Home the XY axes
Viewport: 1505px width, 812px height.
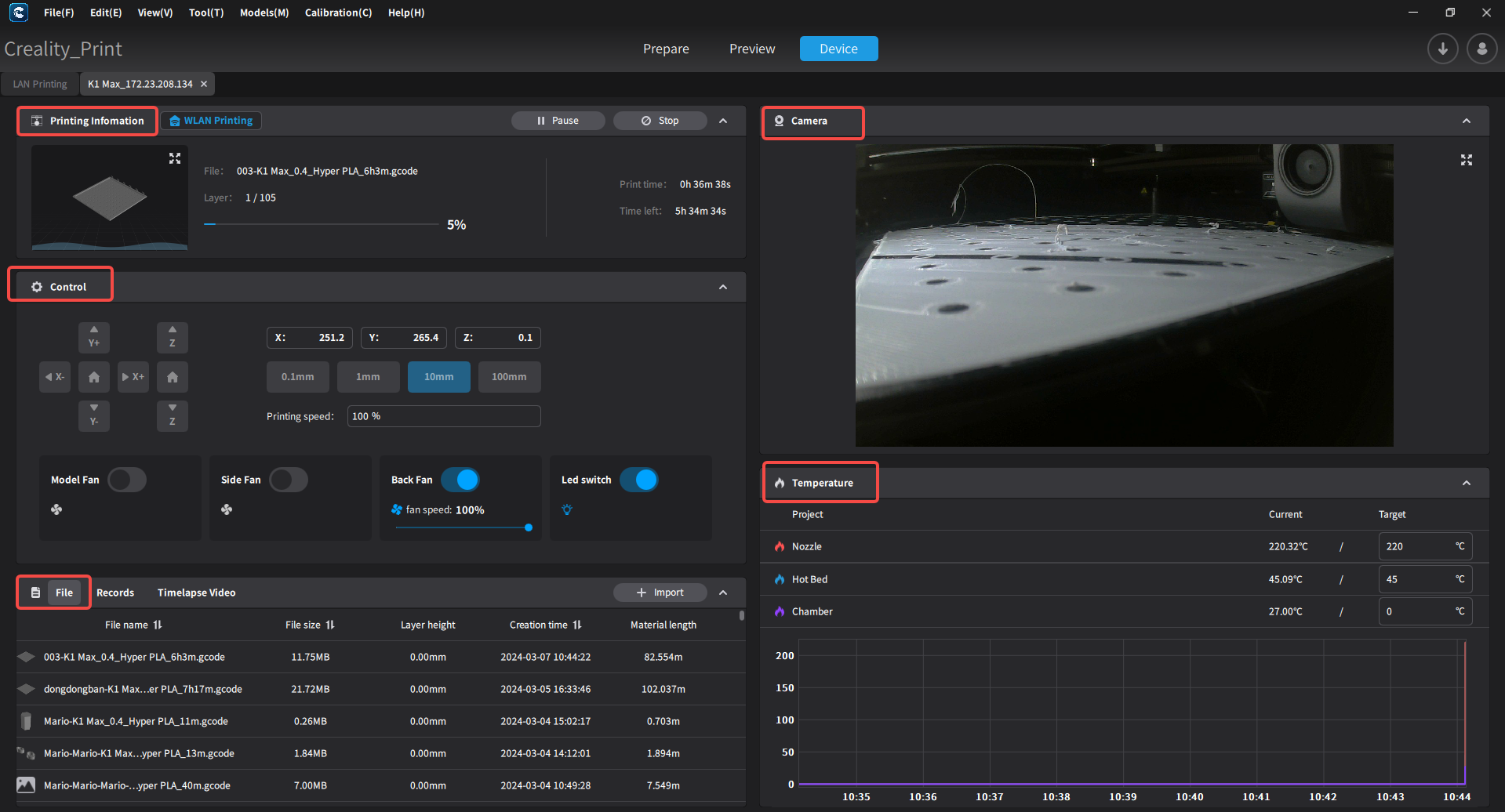(94, 377)
